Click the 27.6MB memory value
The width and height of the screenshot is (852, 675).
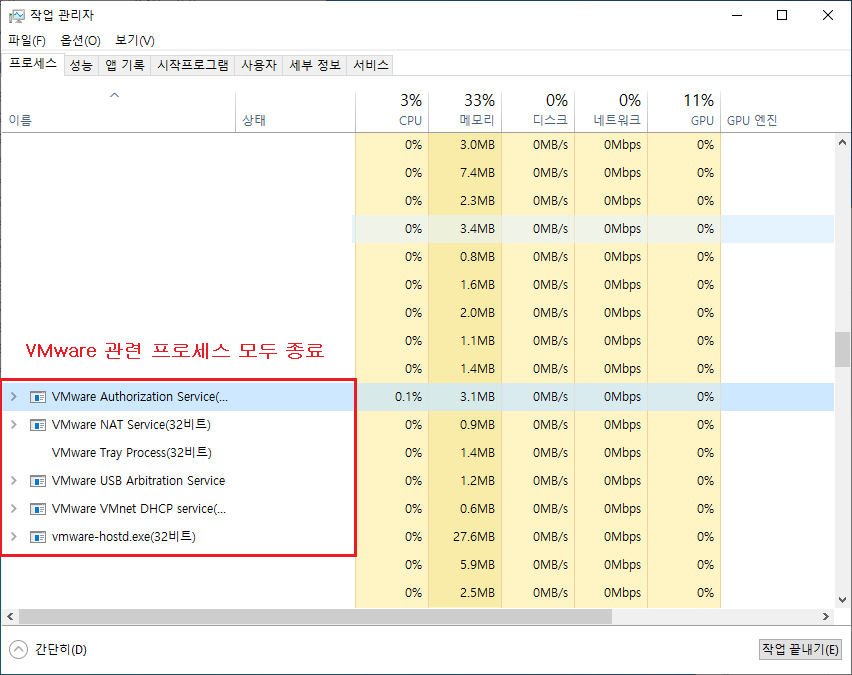[474, 537]
